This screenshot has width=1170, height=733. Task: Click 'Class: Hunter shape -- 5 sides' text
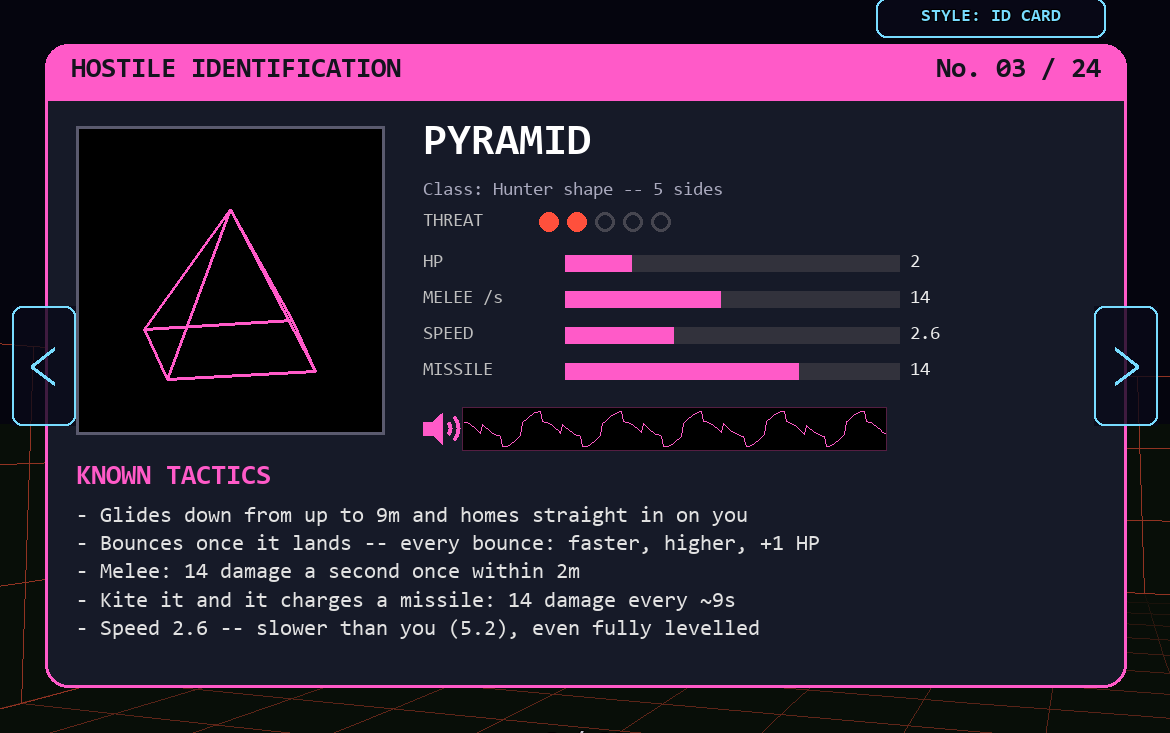point(572,190)
